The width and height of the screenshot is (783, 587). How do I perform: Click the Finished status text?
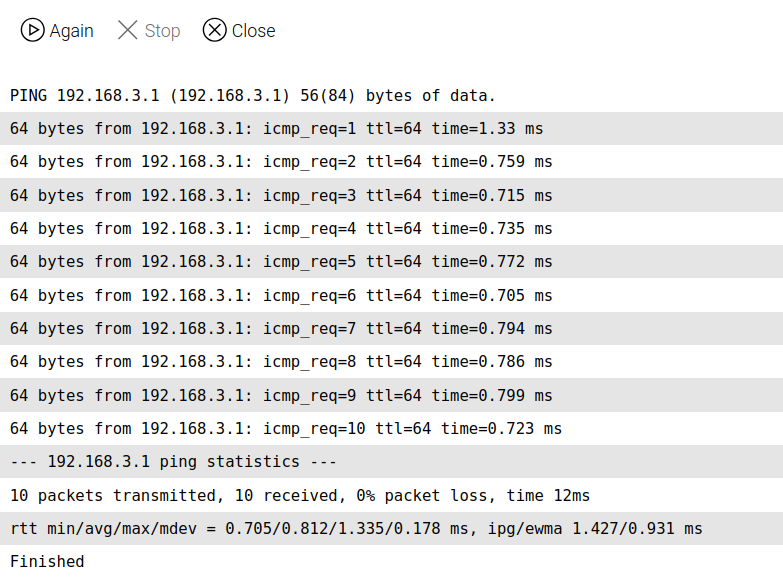[x=47, y=562]
